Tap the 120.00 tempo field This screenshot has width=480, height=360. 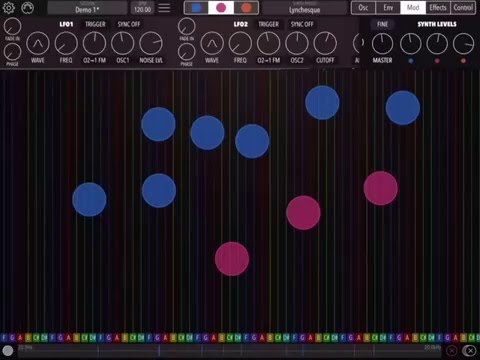click(x=142, y=8)
